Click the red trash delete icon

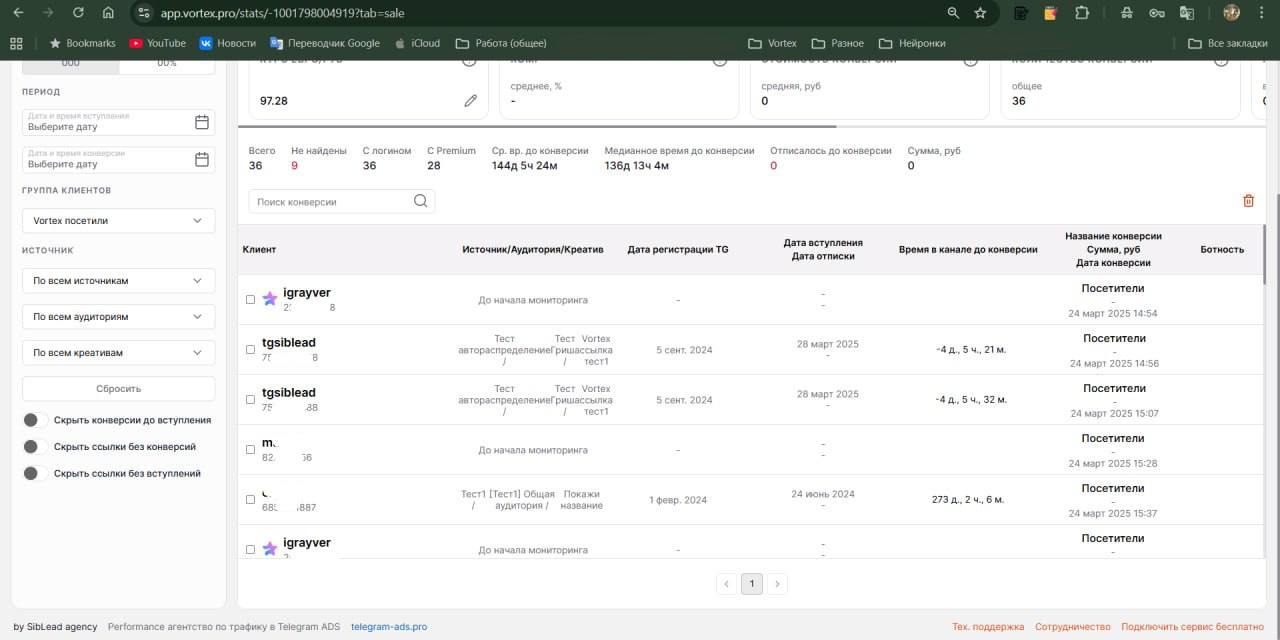pyautogui.click(x=1248, y=201)
